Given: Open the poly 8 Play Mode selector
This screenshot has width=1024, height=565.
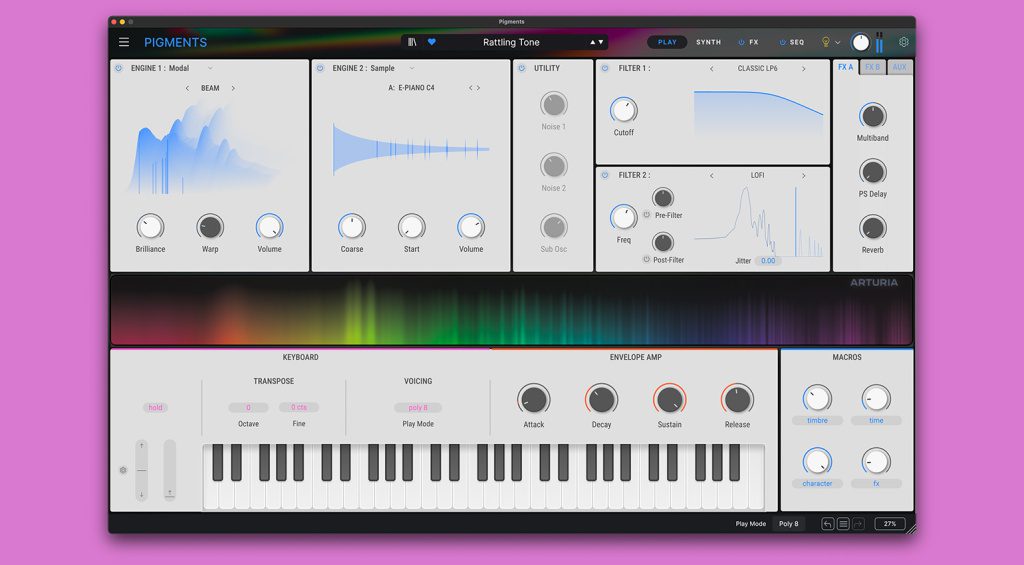Looking at the screenshot, I should pos(418,408).
